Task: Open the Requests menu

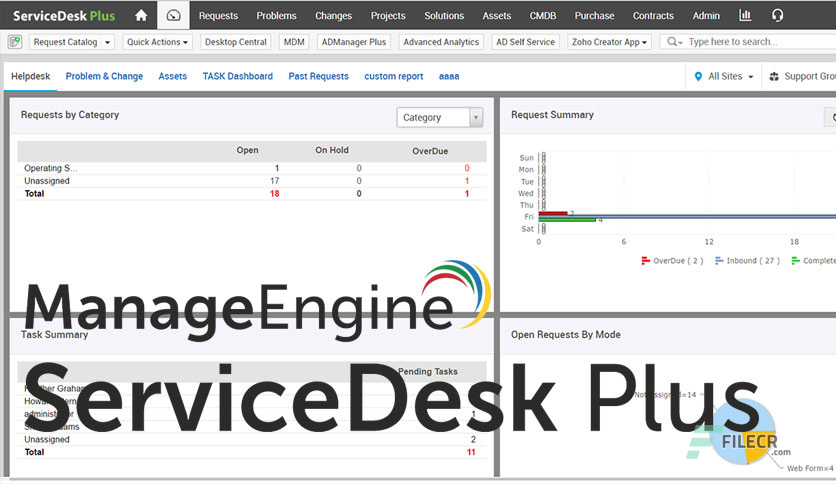Action: (x=218, y=15)
